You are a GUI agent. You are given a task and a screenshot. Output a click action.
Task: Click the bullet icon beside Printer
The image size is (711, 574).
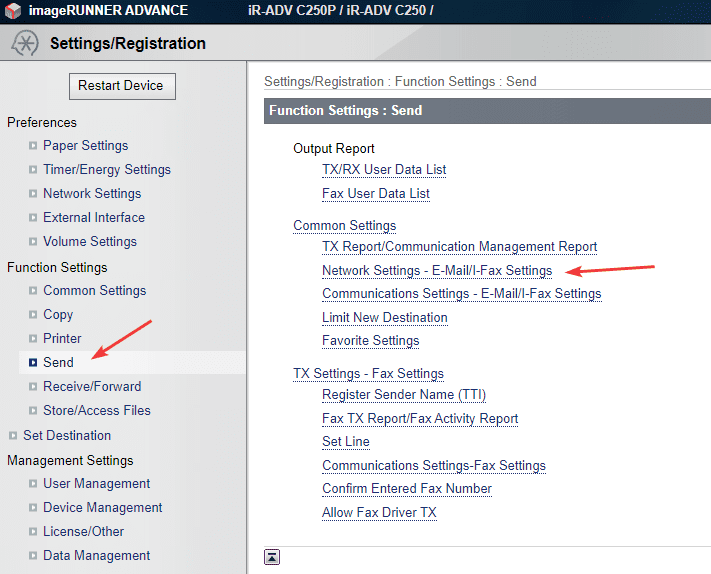[33, 339]
